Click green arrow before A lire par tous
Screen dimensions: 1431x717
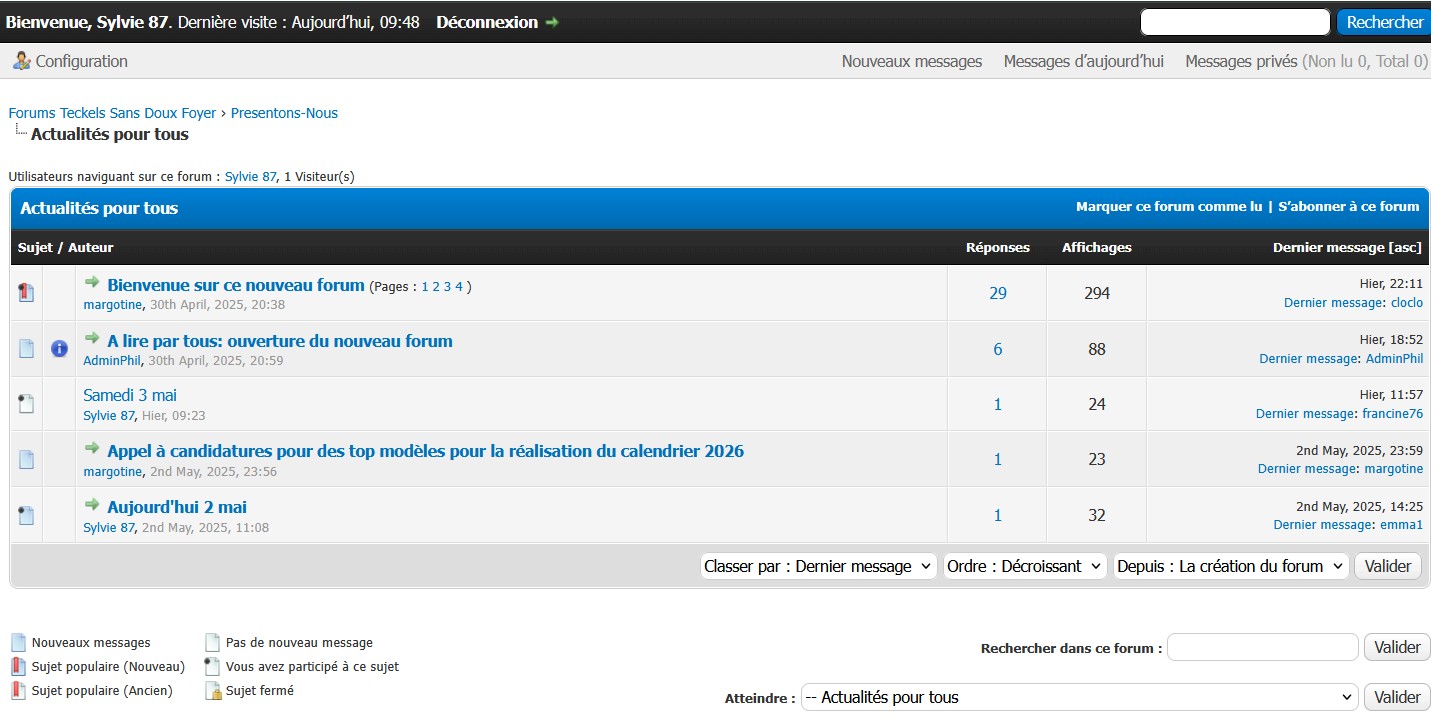click(92, 338)
